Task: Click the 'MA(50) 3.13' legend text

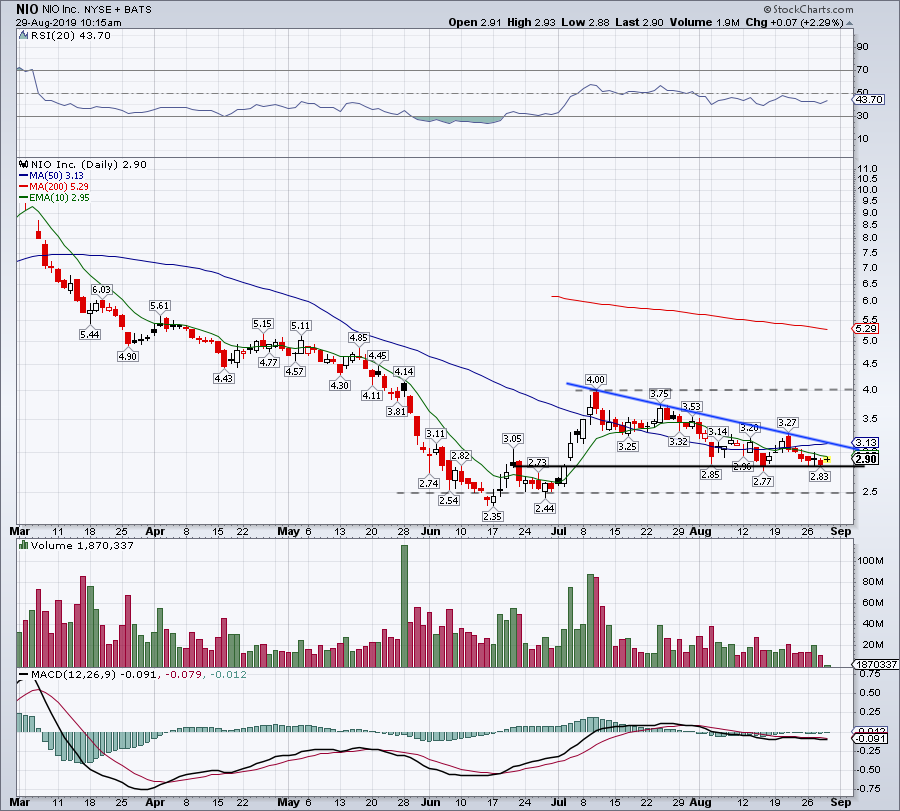Action: [x=56, y=176]
